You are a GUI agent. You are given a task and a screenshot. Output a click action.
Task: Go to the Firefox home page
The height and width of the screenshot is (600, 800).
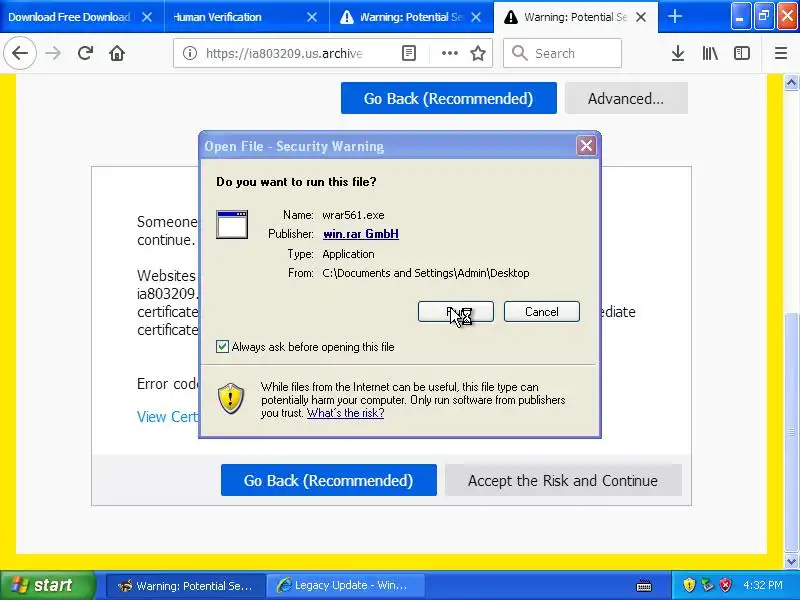tap(117, 53)
